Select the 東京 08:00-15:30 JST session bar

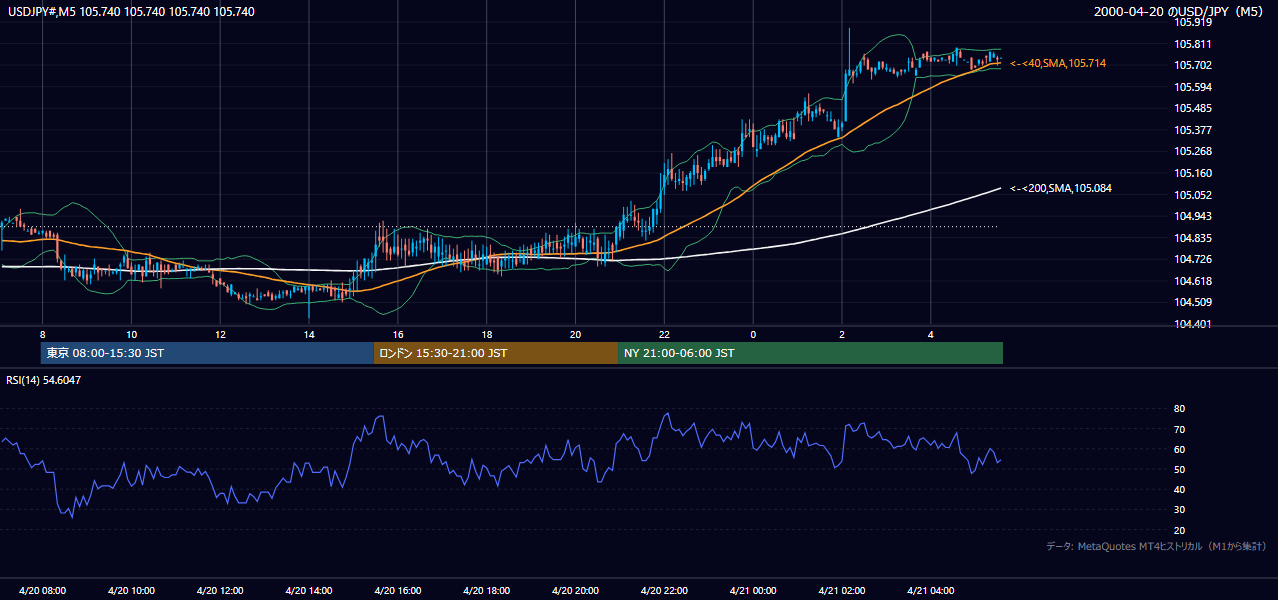pos(207,353)
